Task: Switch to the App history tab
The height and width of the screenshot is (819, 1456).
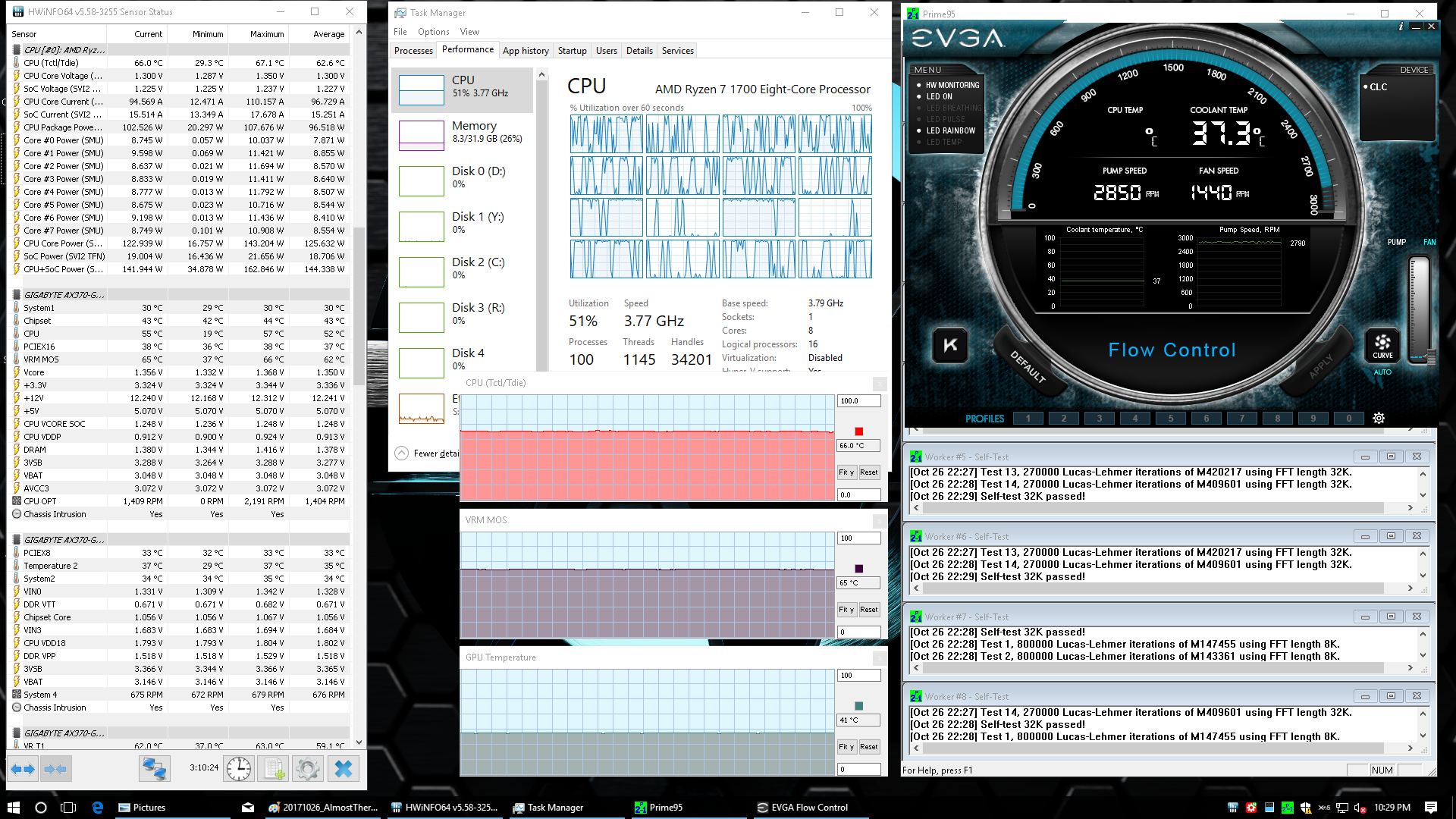Action: [x=526, y=51]
